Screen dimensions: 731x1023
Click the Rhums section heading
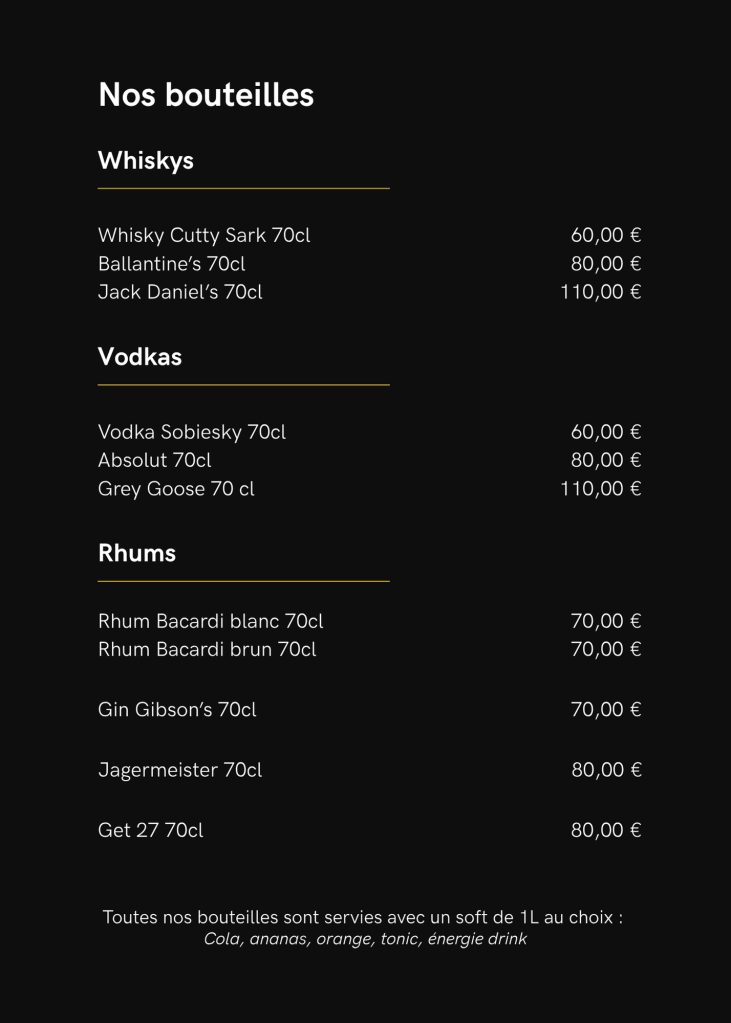coord(137,553)
